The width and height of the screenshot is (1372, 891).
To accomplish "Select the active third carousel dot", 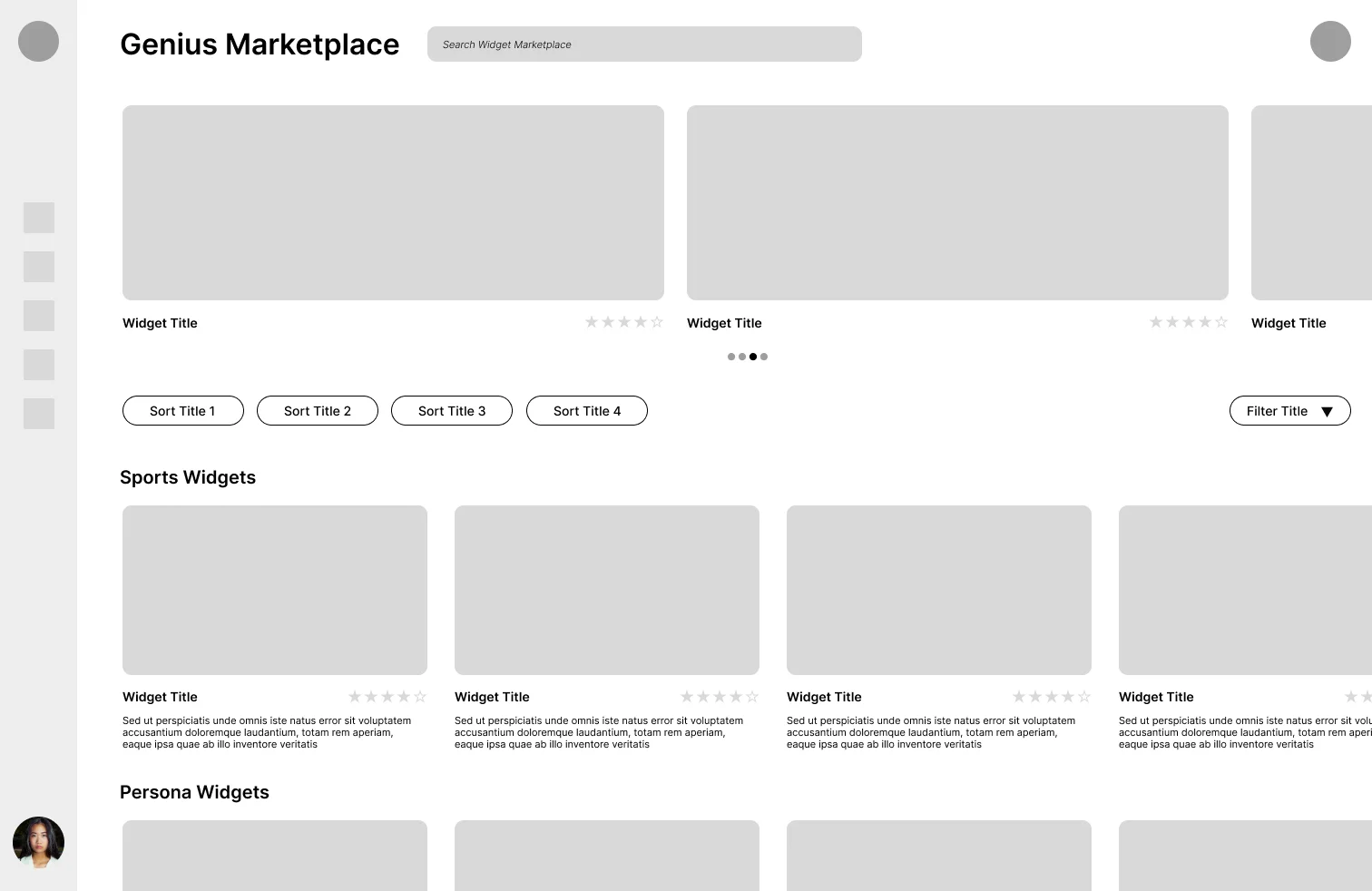I will [753, 357].
